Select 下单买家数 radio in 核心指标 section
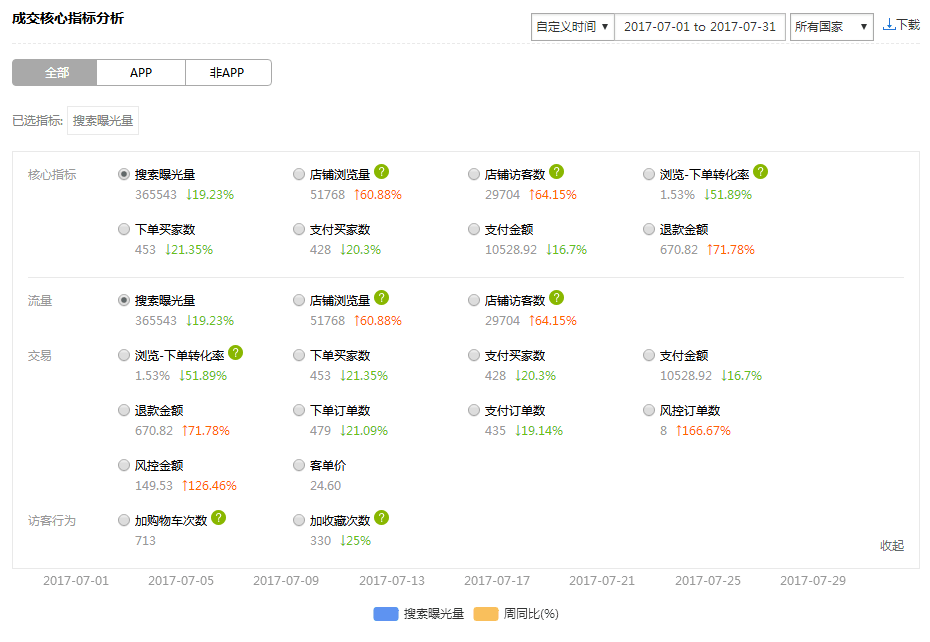930x642 pixels. pos(123,229)
